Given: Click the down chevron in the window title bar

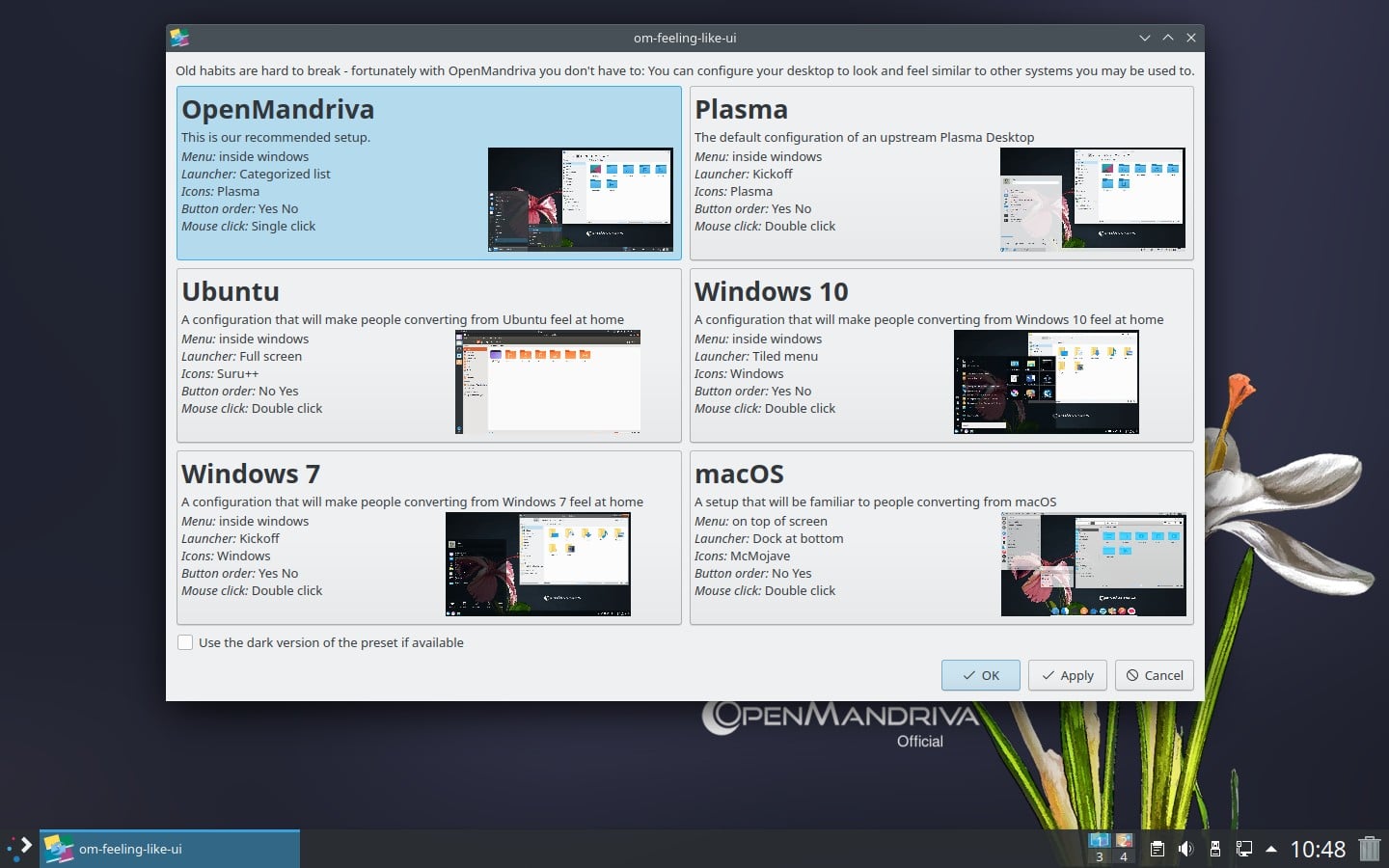Looking at the screenshot, I should [x=1145, y=38].
